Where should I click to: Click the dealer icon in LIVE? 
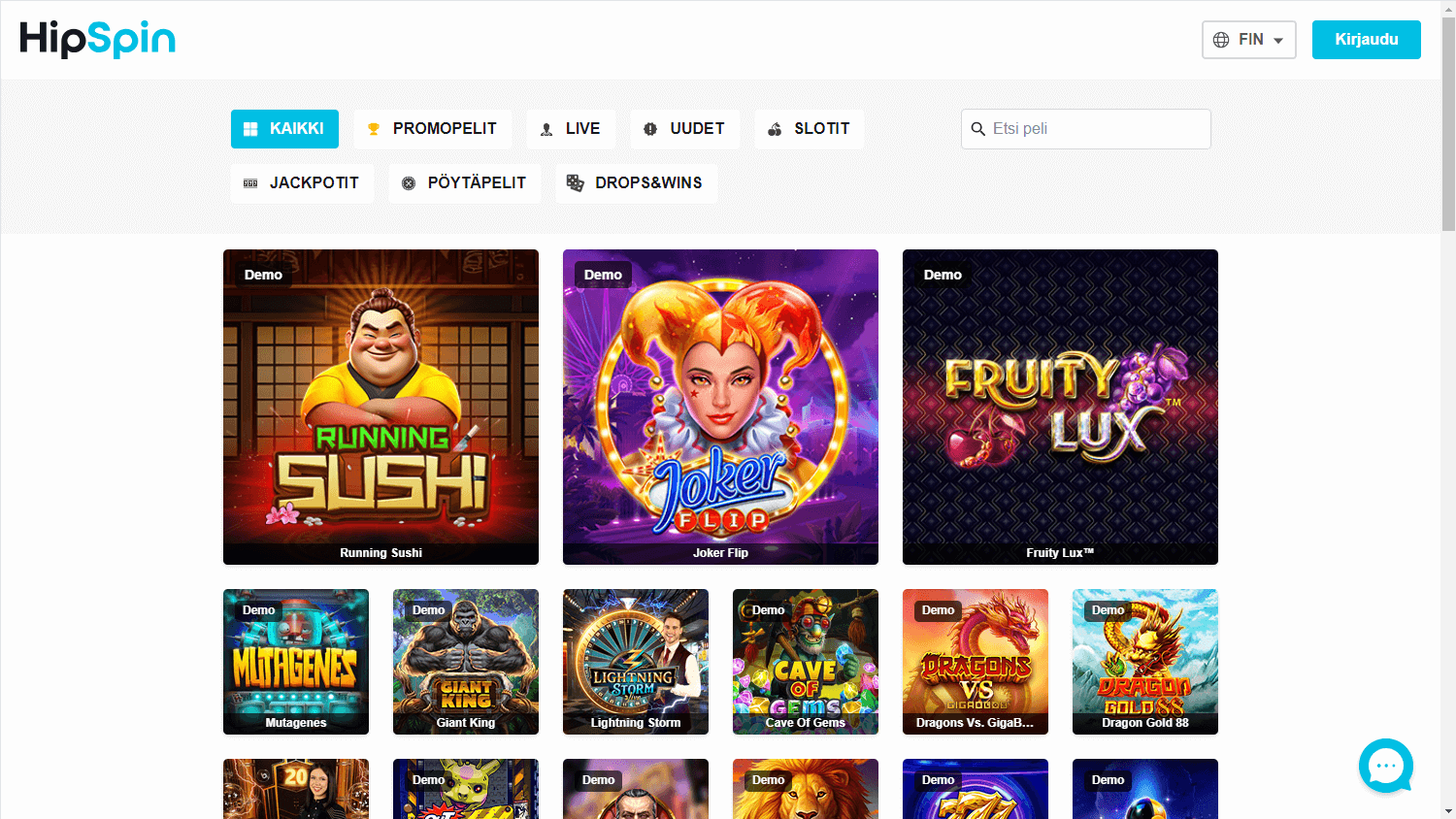coord(546,129)
